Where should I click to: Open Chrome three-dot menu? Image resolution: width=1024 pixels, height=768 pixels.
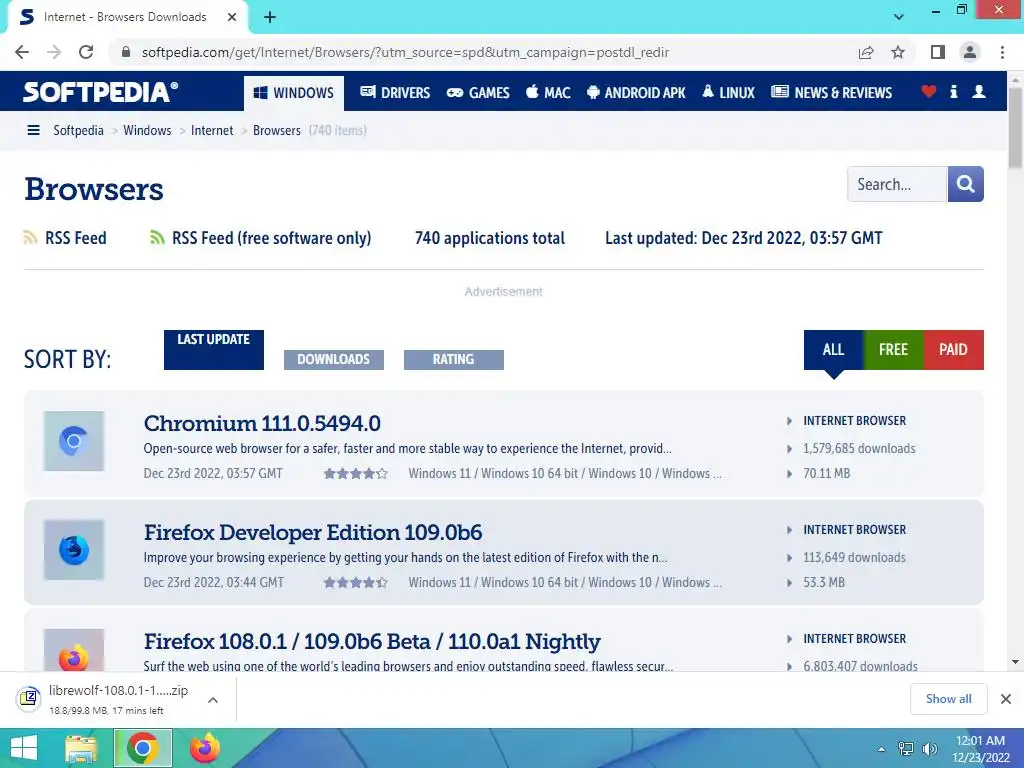coord(1002,52)
